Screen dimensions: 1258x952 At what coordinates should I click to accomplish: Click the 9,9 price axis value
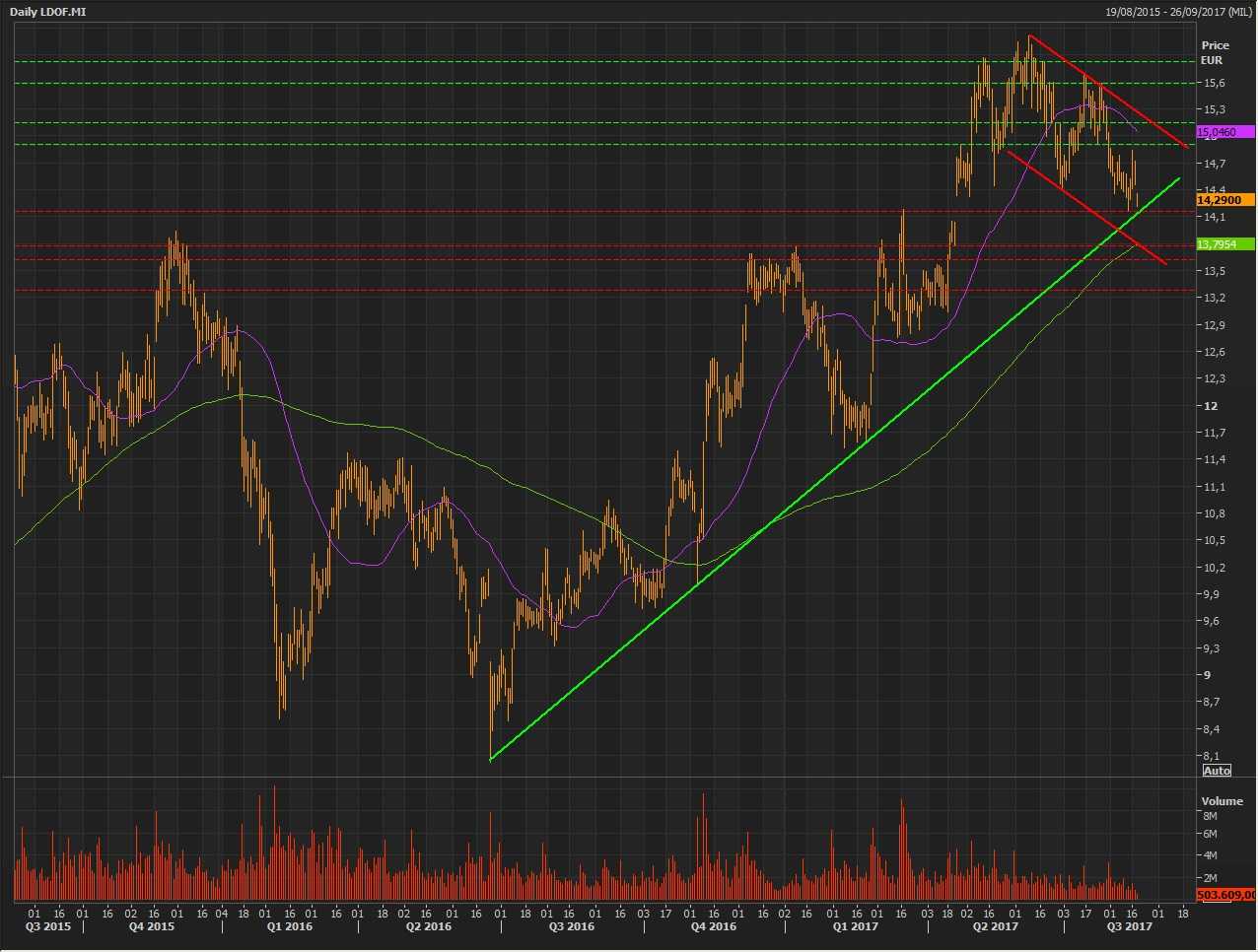pos(1211,594)
